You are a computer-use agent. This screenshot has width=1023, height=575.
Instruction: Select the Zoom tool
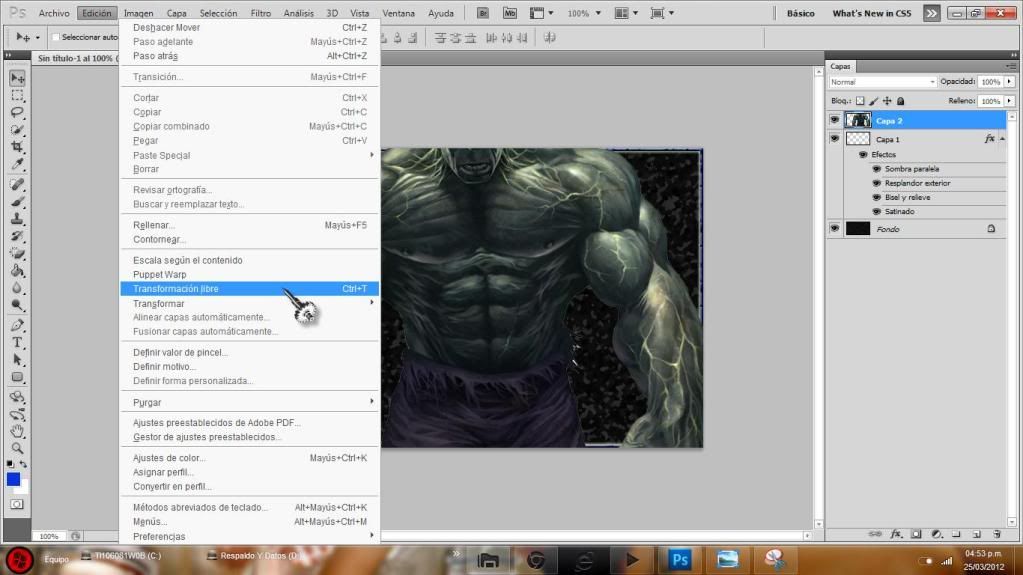[x=18, y=448]
